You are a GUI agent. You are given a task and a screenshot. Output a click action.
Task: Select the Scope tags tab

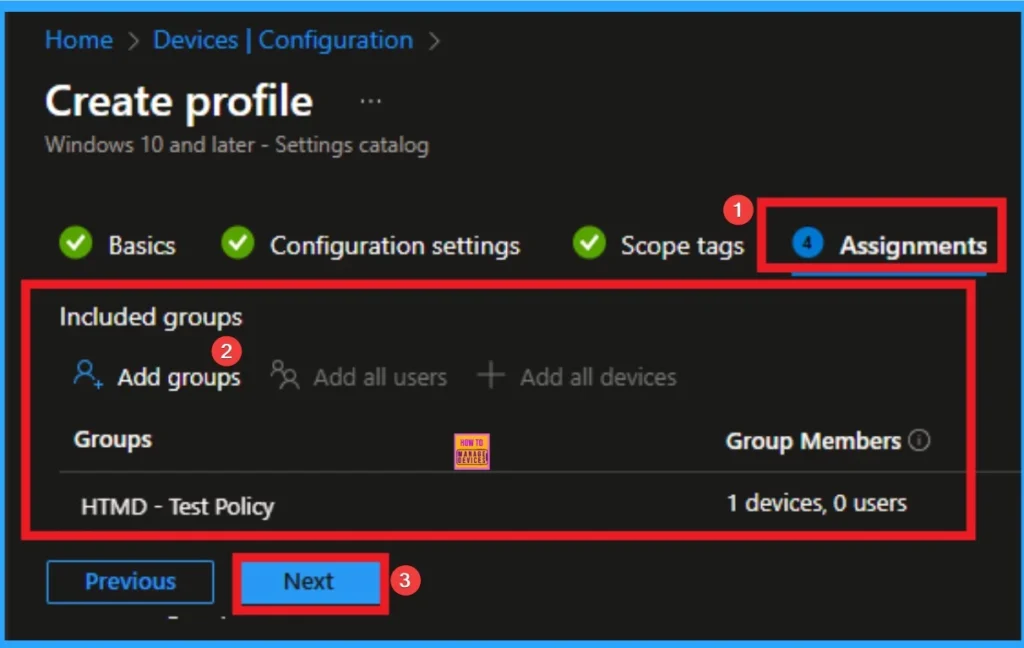tap(682, 245)
